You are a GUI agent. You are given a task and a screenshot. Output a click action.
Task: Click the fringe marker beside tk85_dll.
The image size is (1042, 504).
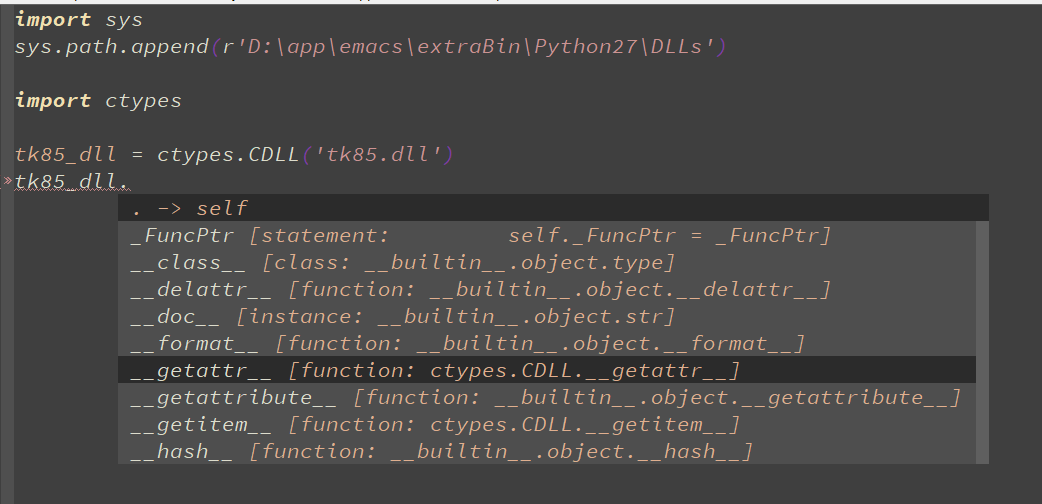tap(8, 180)
